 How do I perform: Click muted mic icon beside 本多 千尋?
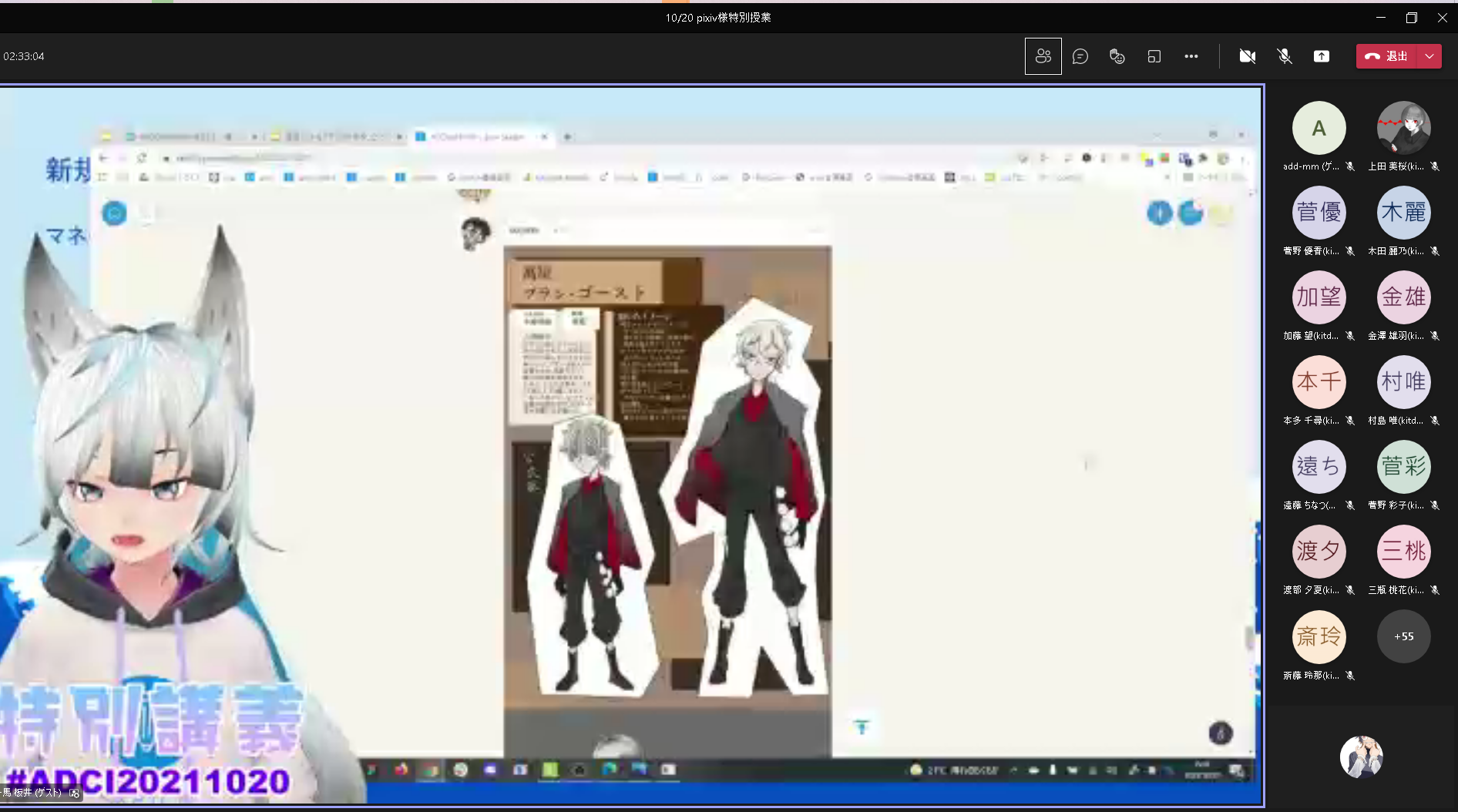pos(1350,421)
